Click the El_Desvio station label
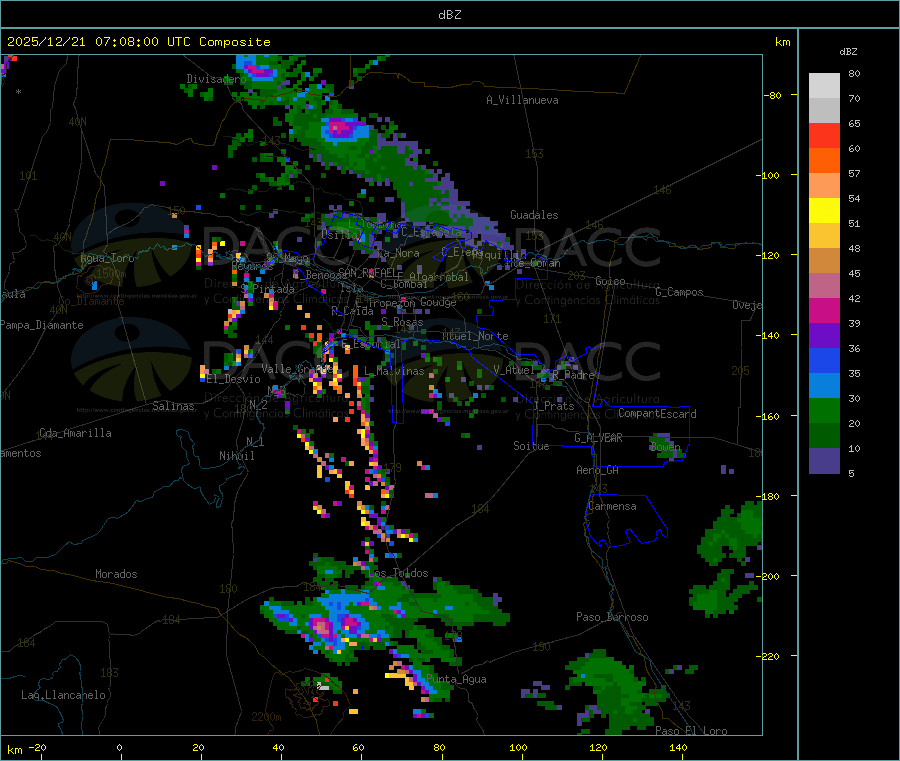Screen dimensions: 900x761 234,379
